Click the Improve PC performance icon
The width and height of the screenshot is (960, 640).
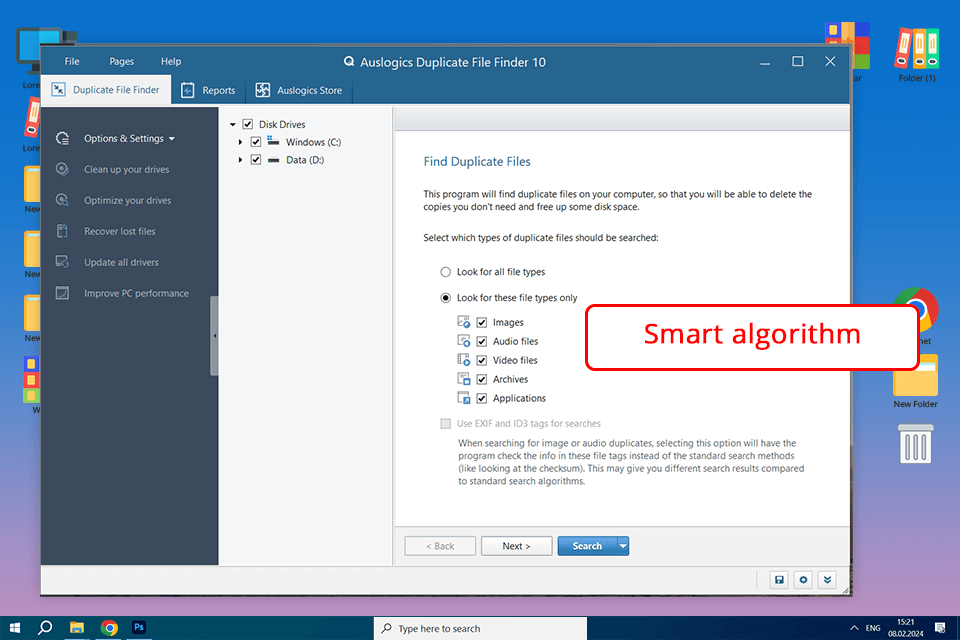(62, 293)
